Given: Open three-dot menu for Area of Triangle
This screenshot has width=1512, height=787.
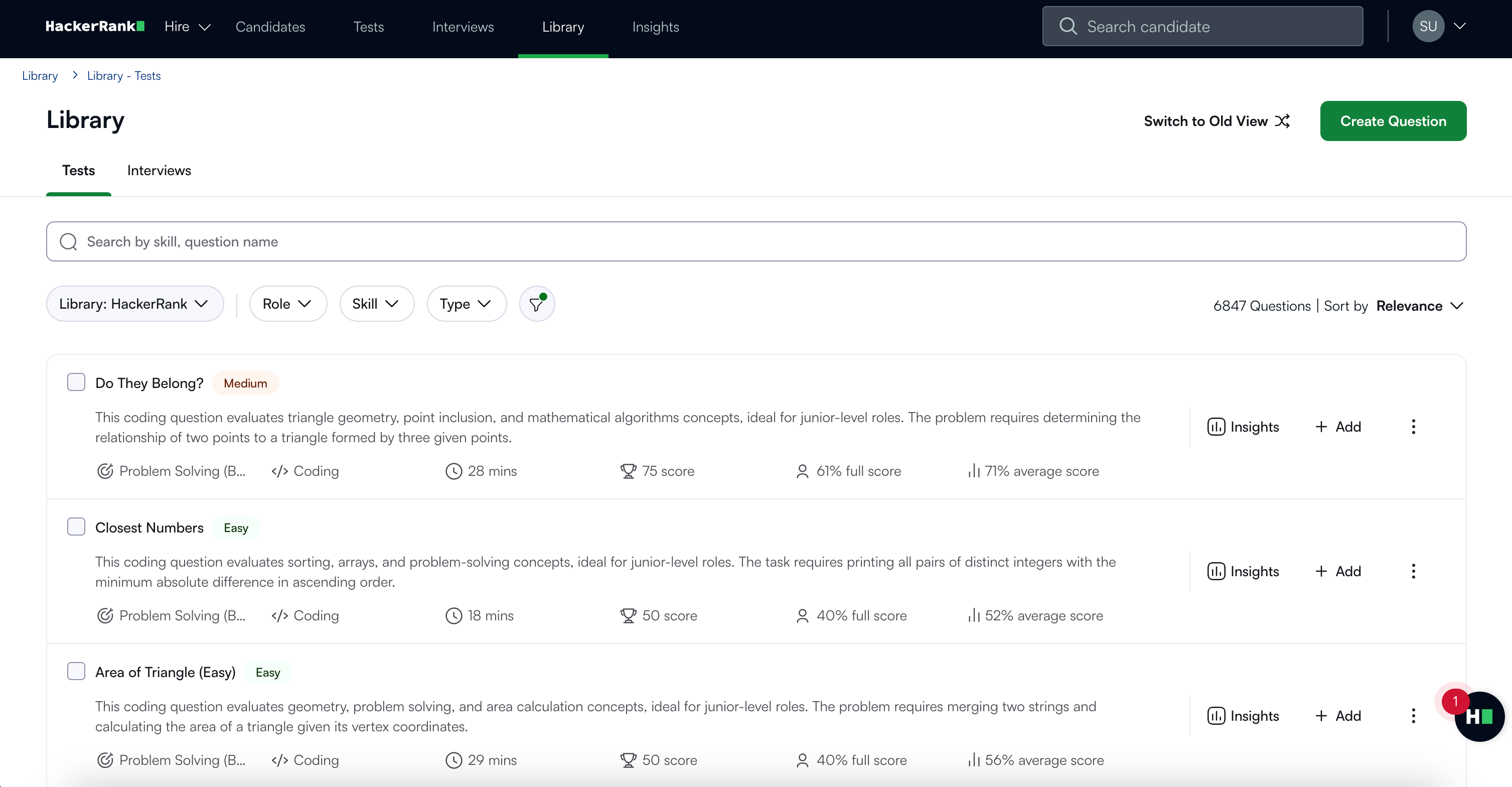Looking at the screenshot, I should (x=1413, y=716).
